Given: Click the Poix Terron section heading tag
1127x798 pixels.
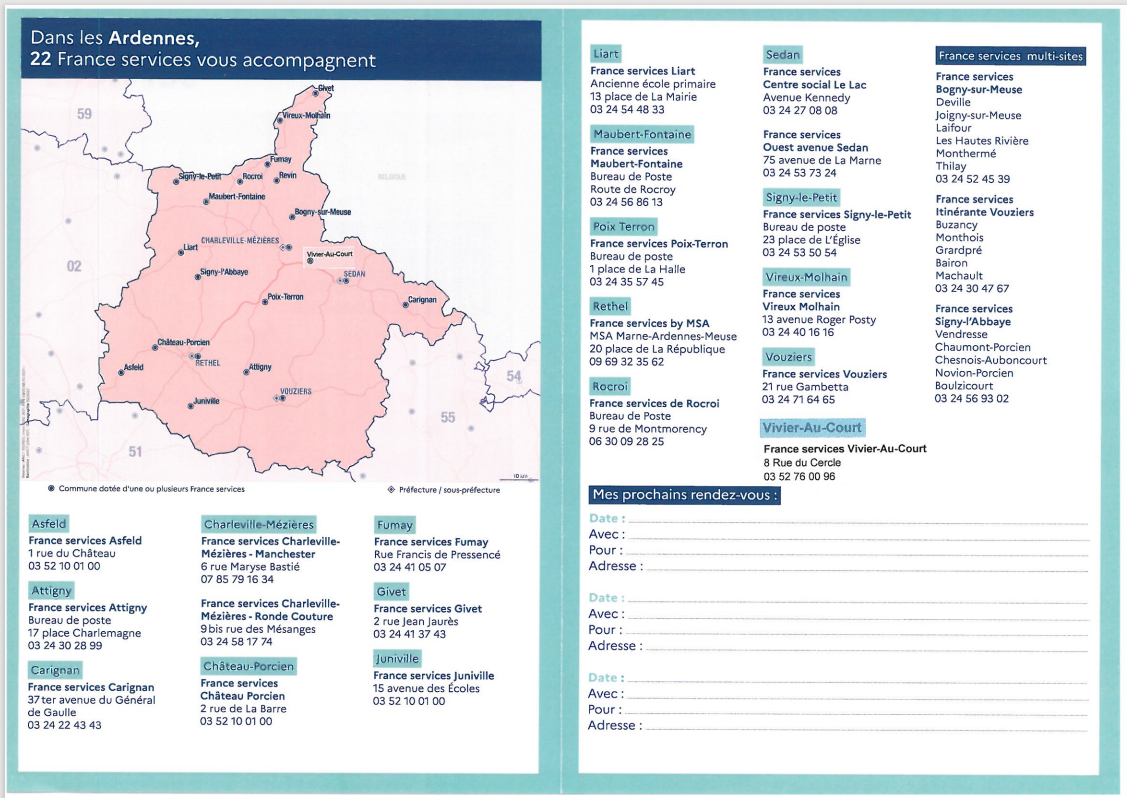Looking at the screenshot, I should pyautogui.click(x=623, y=226).
